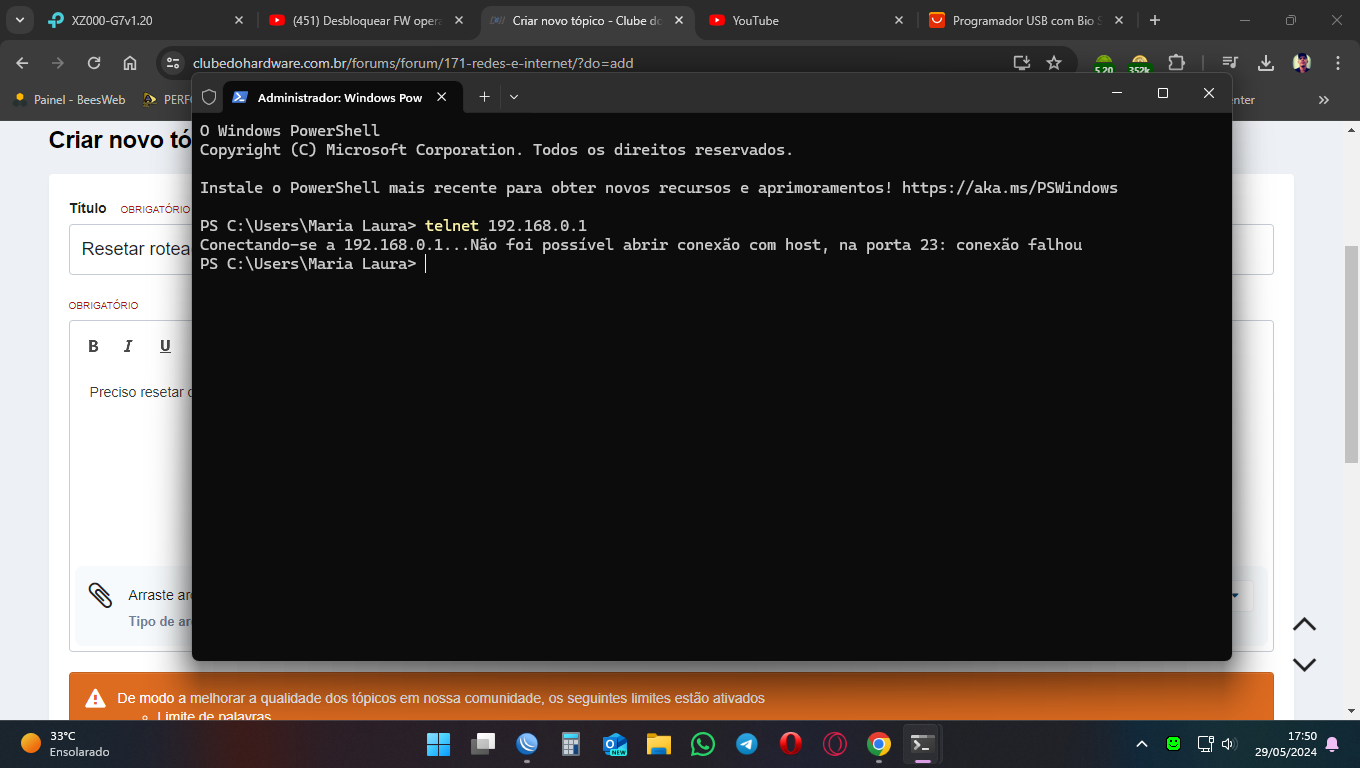Open the Calculator from the taskbar
Image resolution: width=1360 pixels, height=768 pixels.
(571, 744)
